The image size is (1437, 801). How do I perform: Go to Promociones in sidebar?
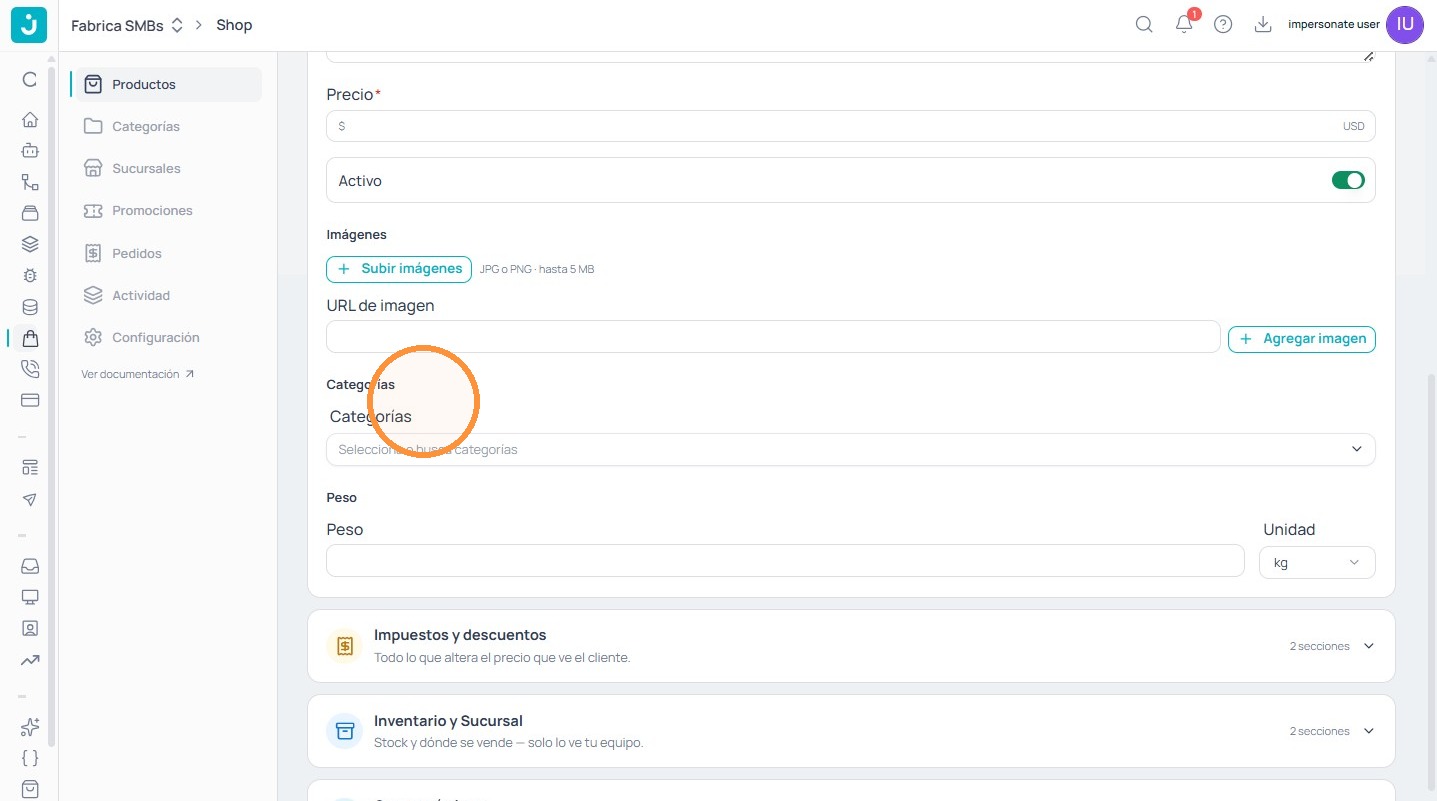152,211
